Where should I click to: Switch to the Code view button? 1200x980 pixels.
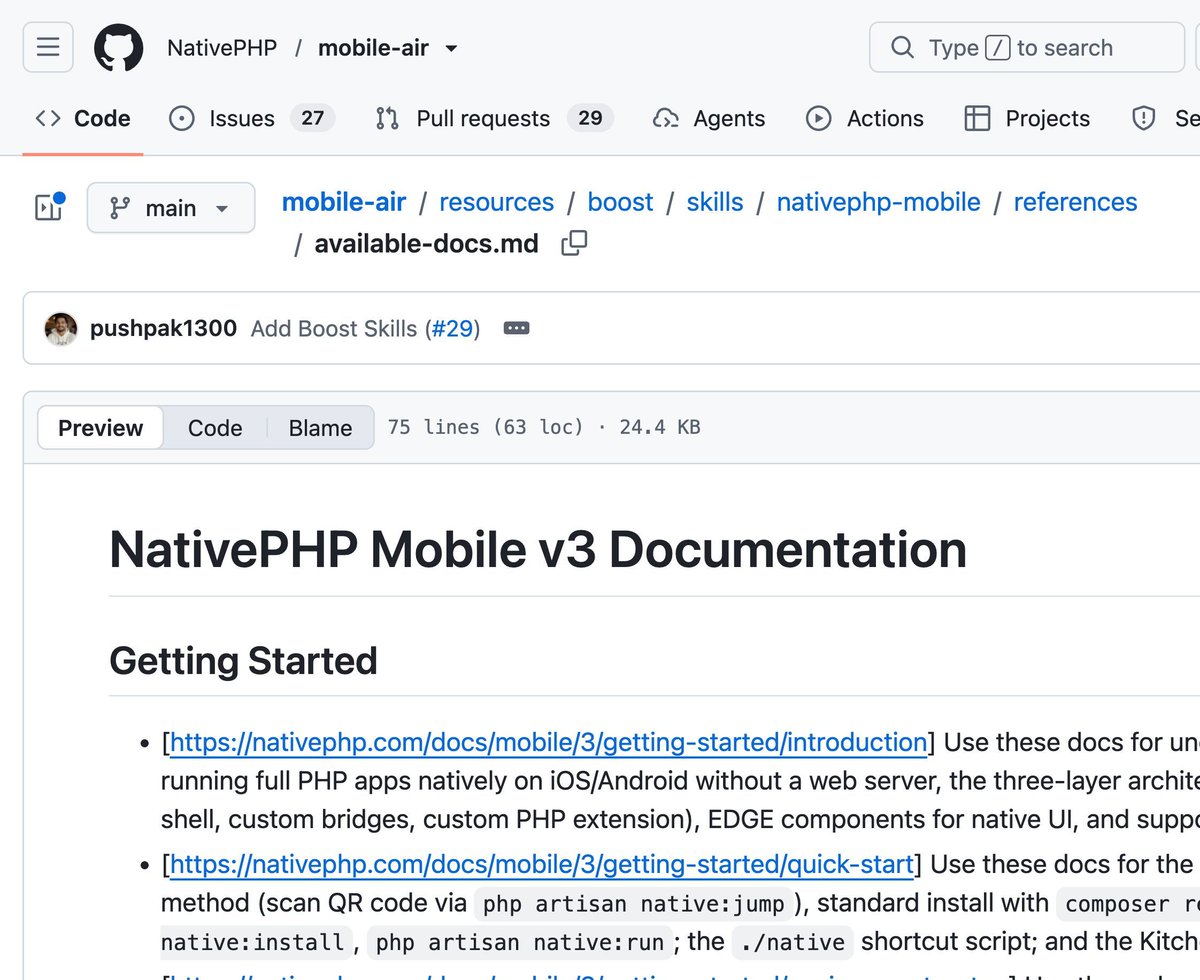click(x=215, y=428)
